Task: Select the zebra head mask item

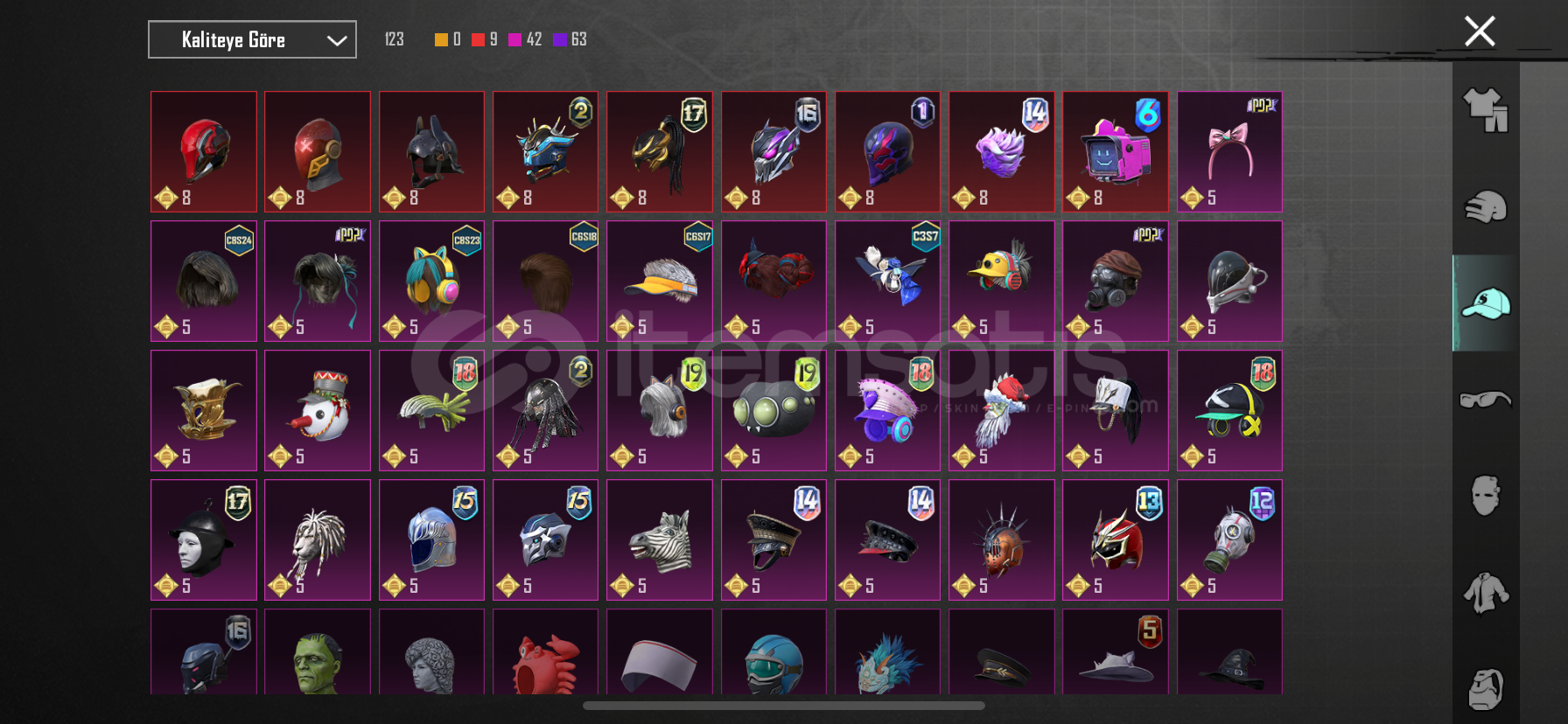Action: click(660, 540)
